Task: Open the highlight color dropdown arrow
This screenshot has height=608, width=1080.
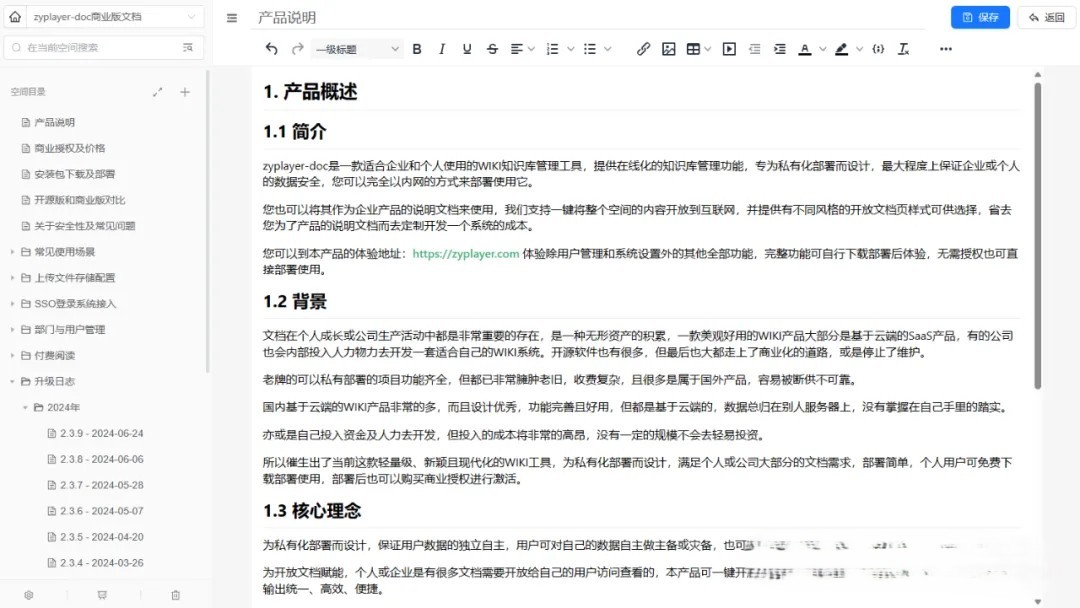Action: pos(859,49)
